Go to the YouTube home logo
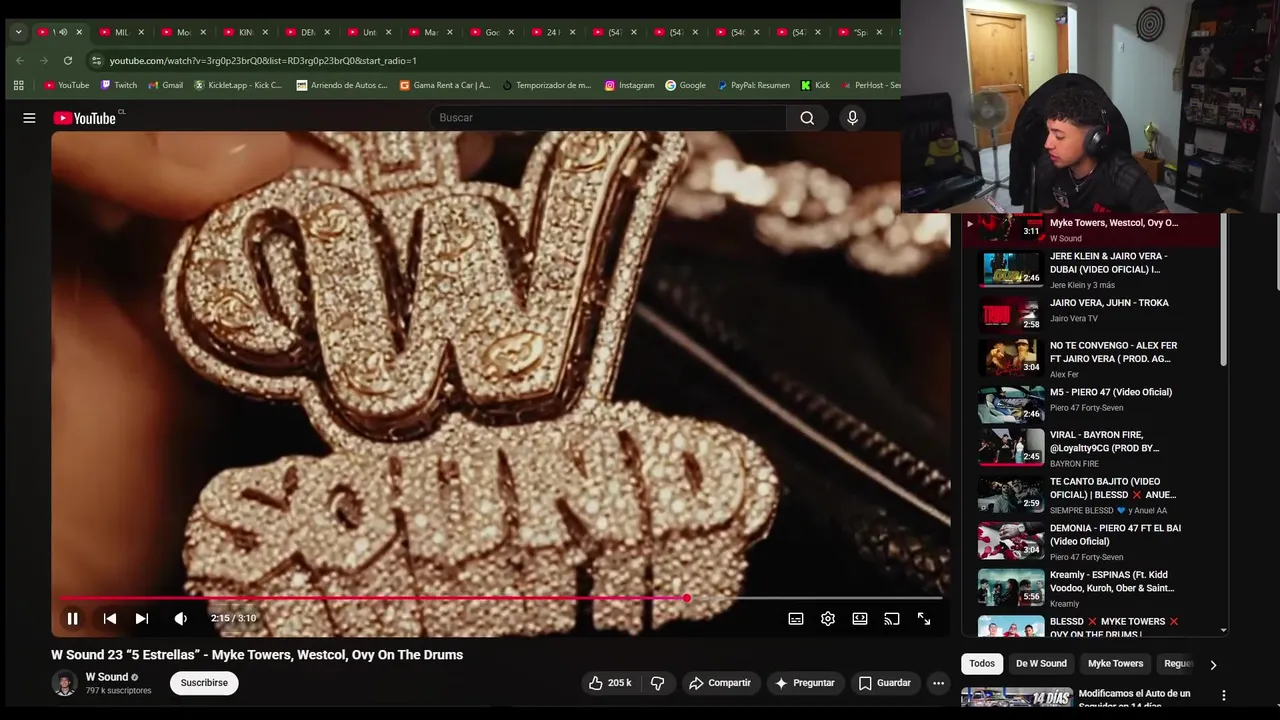This screenshot has height=720, width=1280. click(85, 118)
